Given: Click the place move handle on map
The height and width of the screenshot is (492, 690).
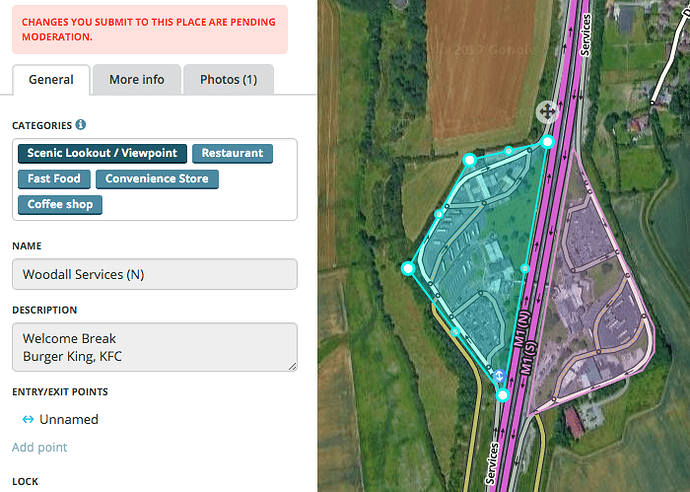Looking at the screenshot, I should click(x=547, y=111).
